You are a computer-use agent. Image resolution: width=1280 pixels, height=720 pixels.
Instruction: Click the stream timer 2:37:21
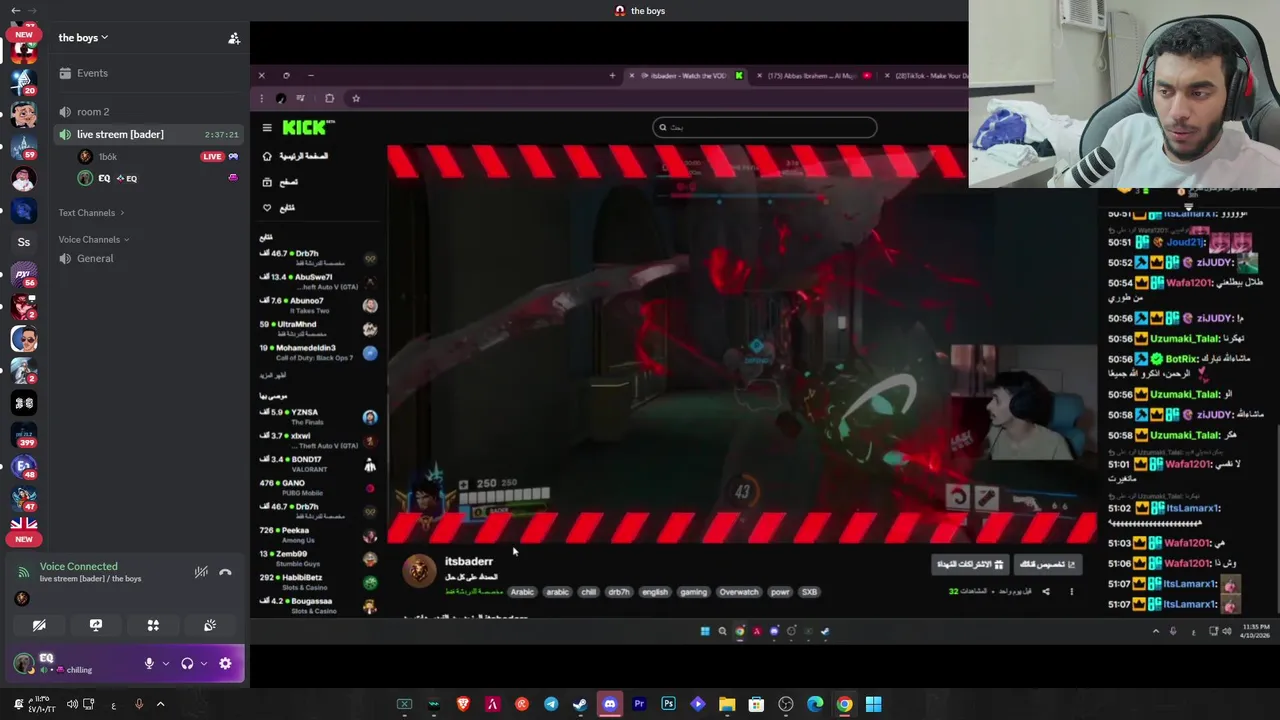click(221, 135)
